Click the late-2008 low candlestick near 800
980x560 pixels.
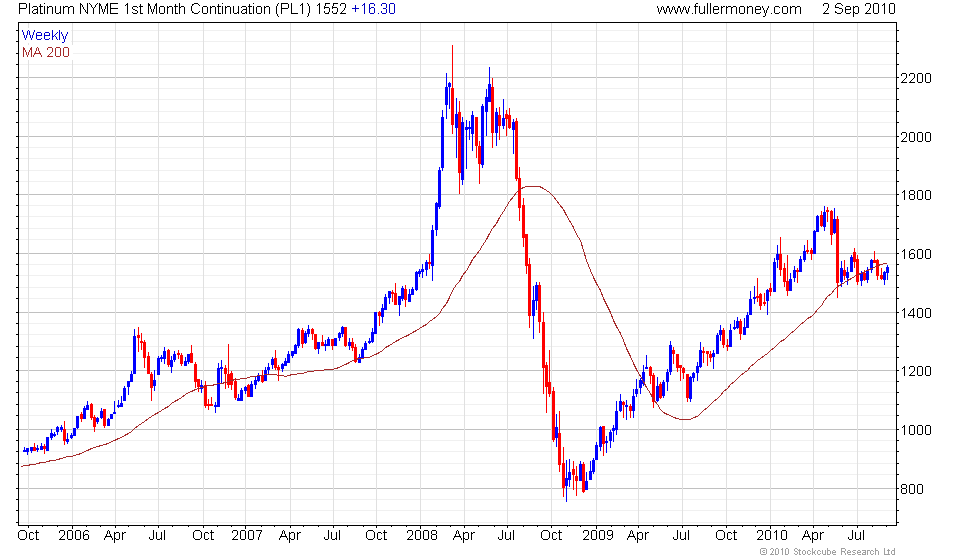click(x=566, y=481)
